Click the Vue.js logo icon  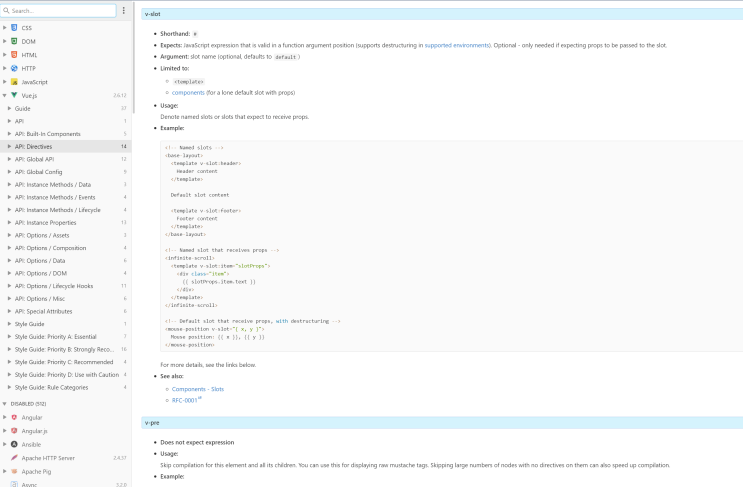[14, 95]
